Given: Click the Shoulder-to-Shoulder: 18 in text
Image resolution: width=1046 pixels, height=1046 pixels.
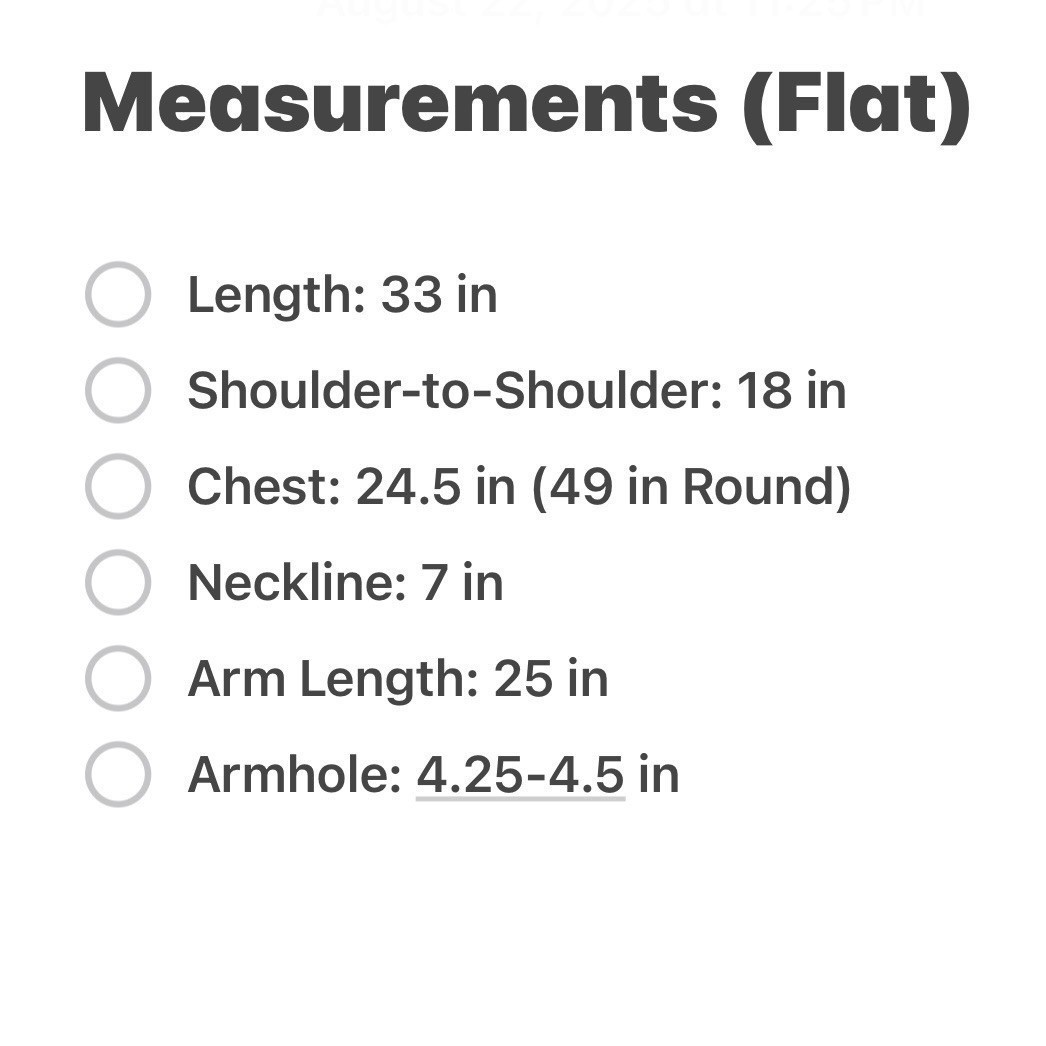Looking at the screenshot, I should coord(516,391).
